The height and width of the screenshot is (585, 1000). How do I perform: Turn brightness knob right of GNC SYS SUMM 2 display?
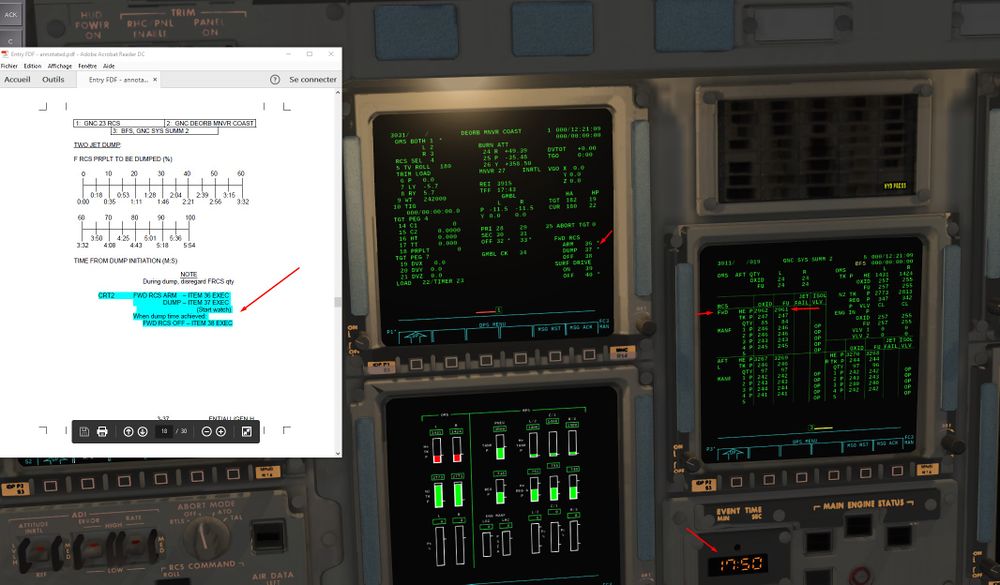[x=952, y=442]
